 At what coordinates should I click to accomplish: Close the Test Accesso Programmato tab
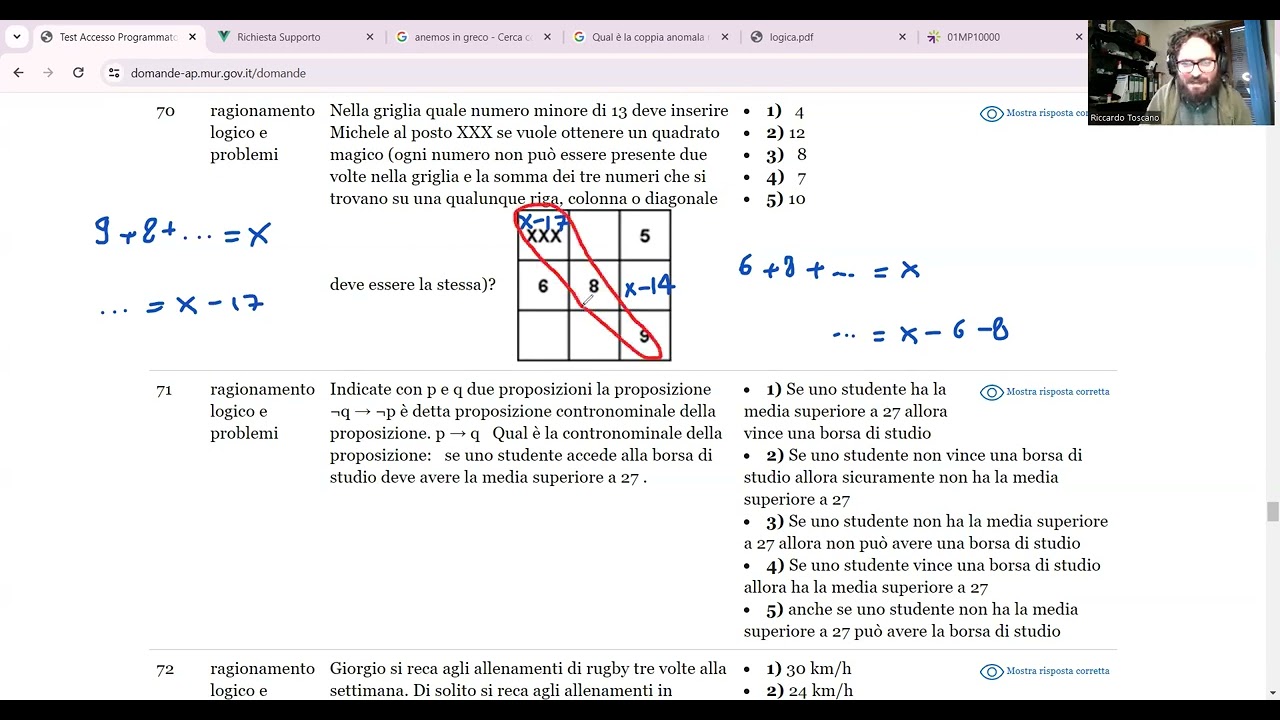[x=193, y=37]
